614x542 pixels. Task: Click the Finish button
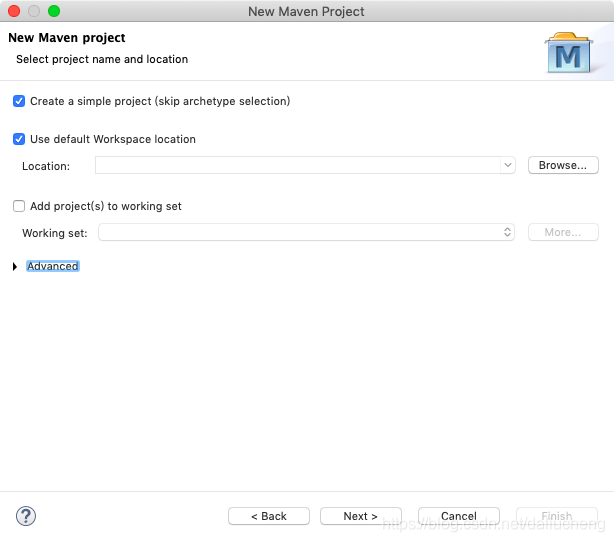[x=557, y=516]
